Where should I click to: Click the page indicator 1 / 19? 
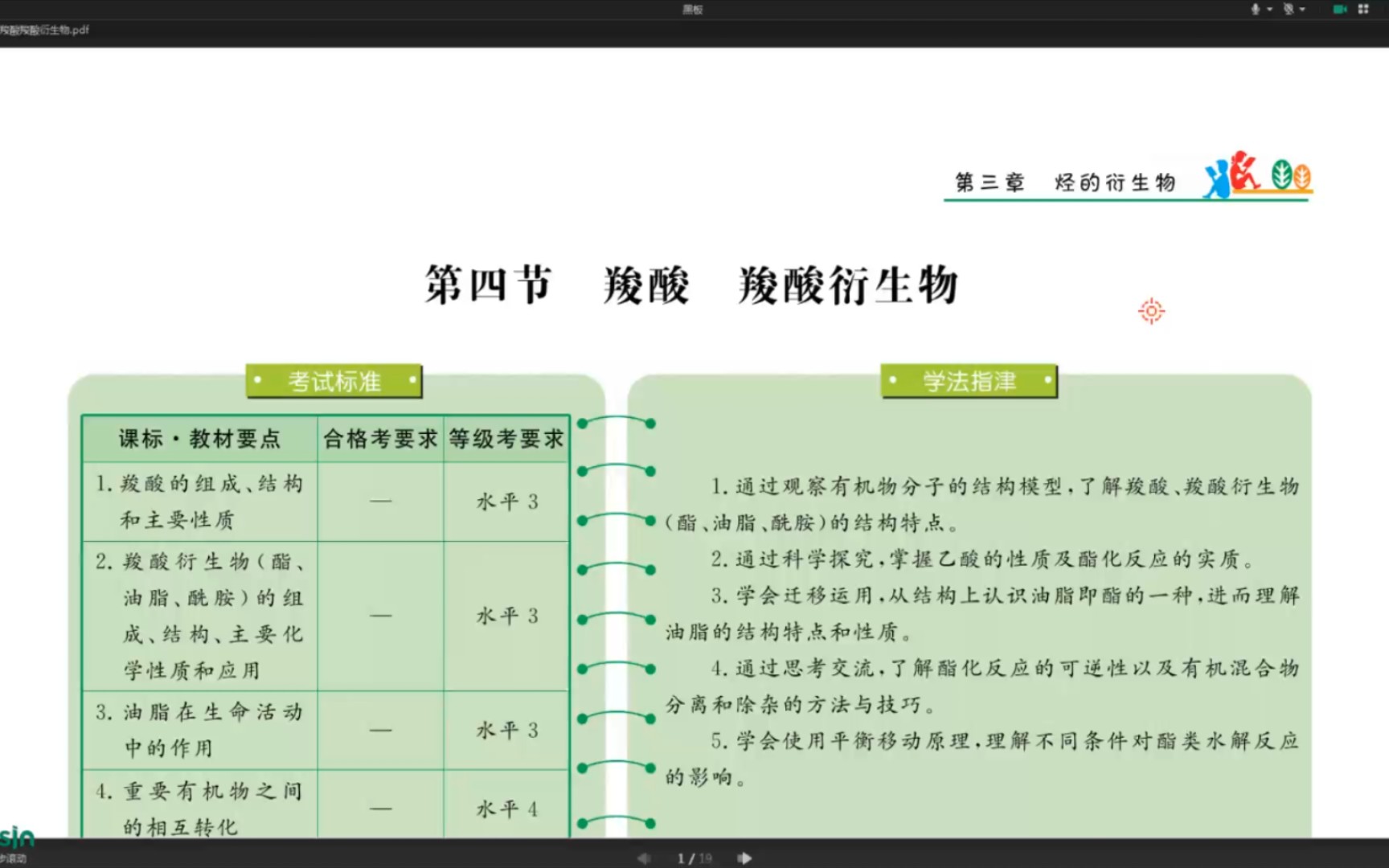tap(694, 858)
